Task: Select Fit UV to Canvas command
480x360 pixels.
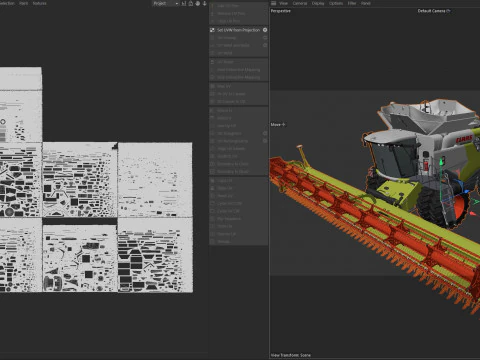Action: (x=238, y=94)
